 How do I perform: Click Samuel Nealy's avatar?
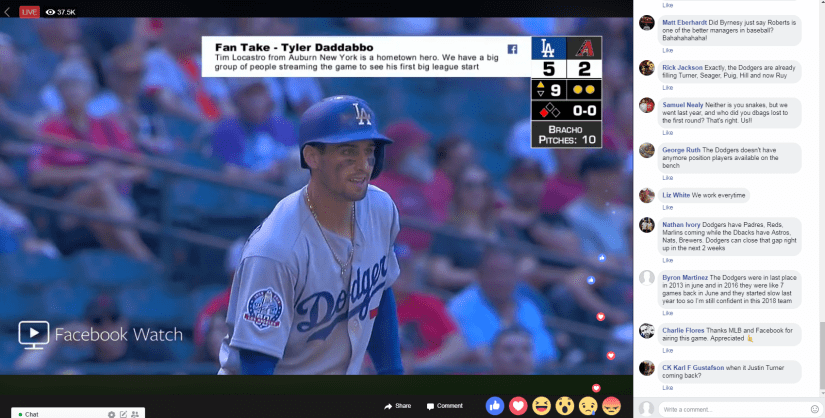click(647, 105)
